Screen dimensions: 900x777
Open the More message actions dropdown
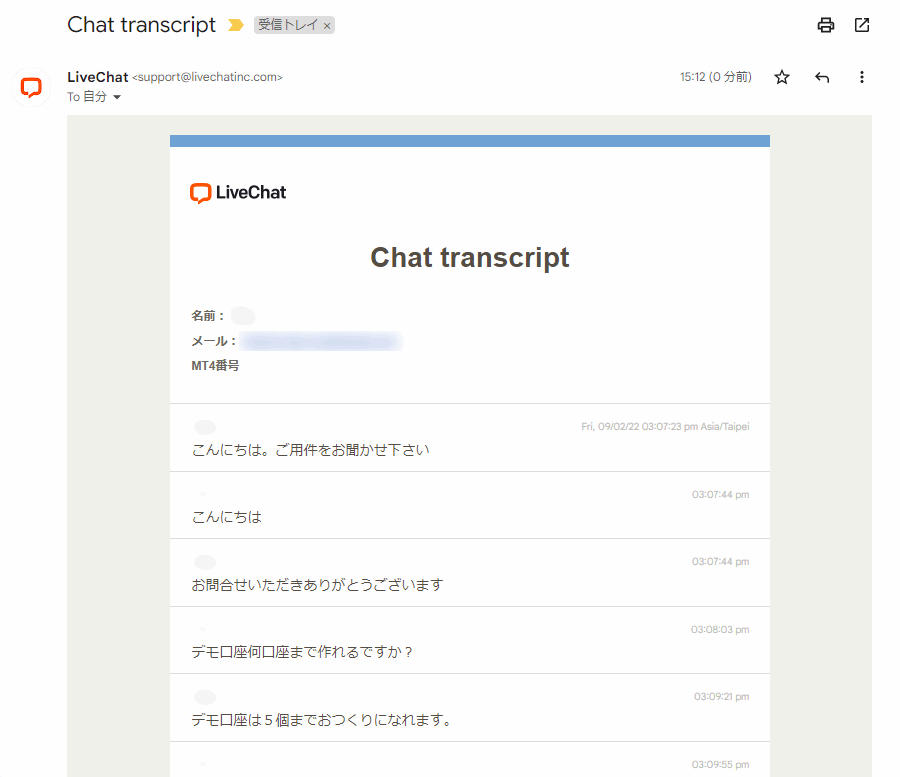point(861,77)
